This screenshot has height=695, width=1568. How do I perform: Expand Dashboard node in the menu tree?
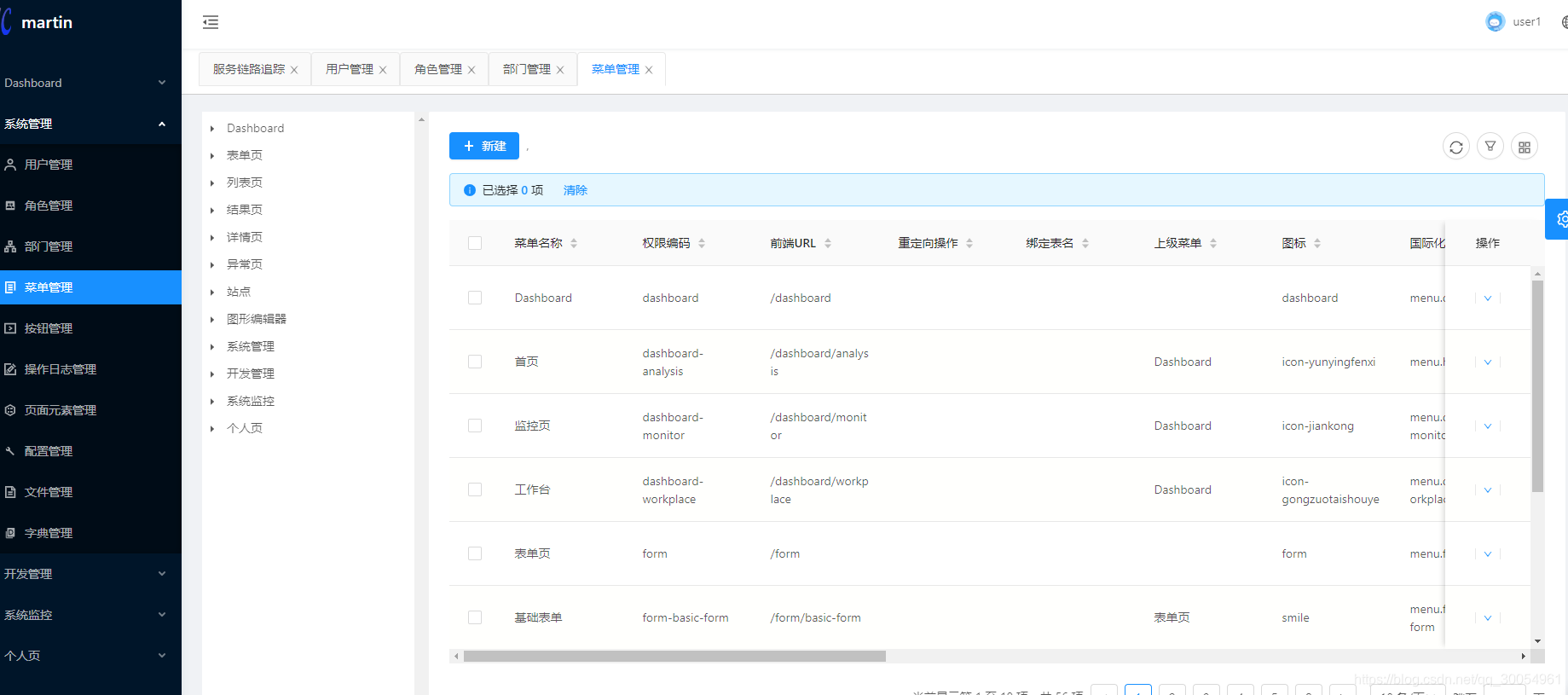[x=212, y=129]
